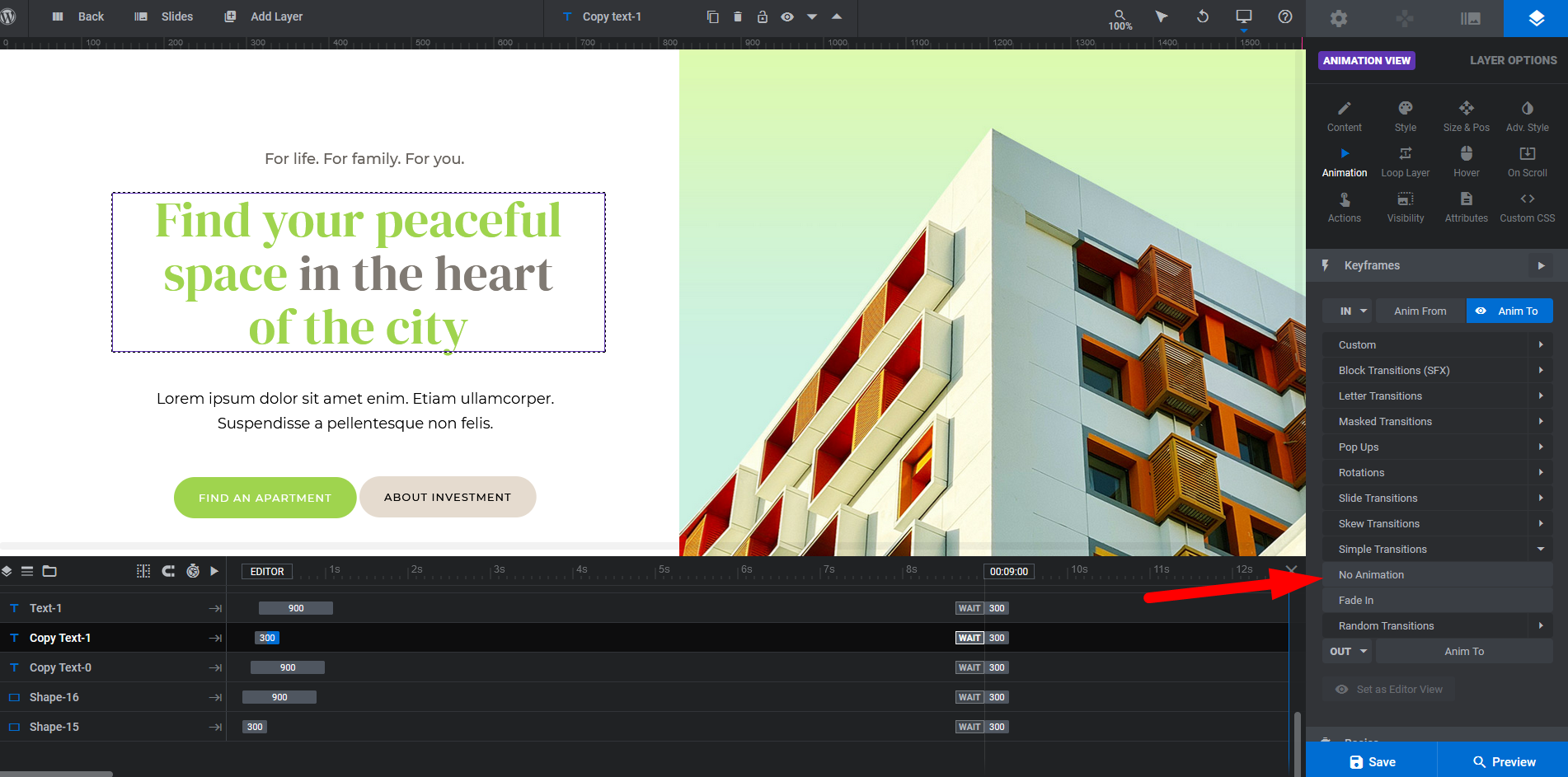
Task: Move layer down with downward triangle
Action: point(812,16)
